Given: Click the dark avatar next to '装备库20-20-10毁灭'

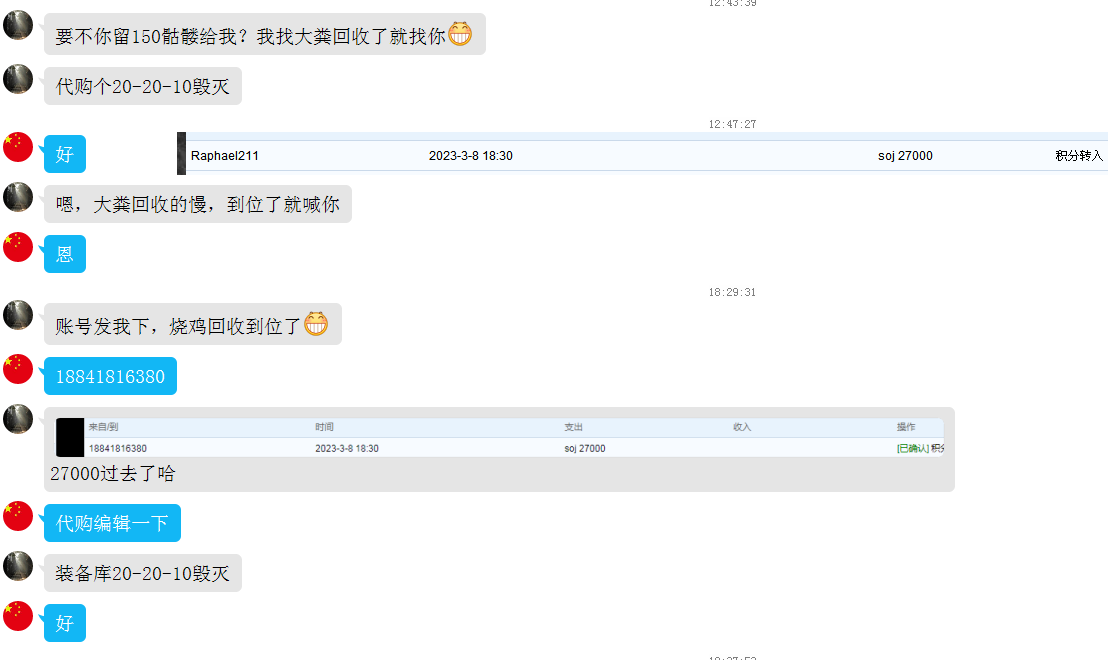Looking at the screenshot, I should (x=18, y=566).
